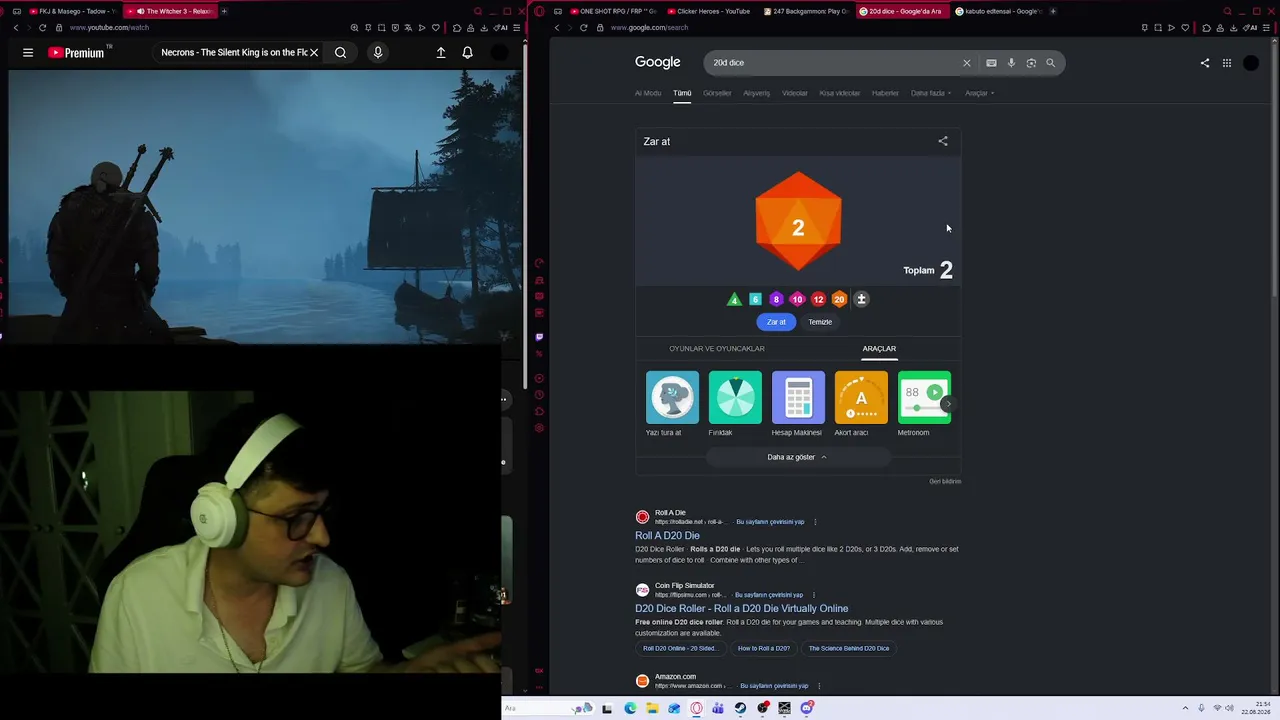Click the YouTube Premium logo
This screenshot has width=1280, height=720.
[x=78, y=53]
